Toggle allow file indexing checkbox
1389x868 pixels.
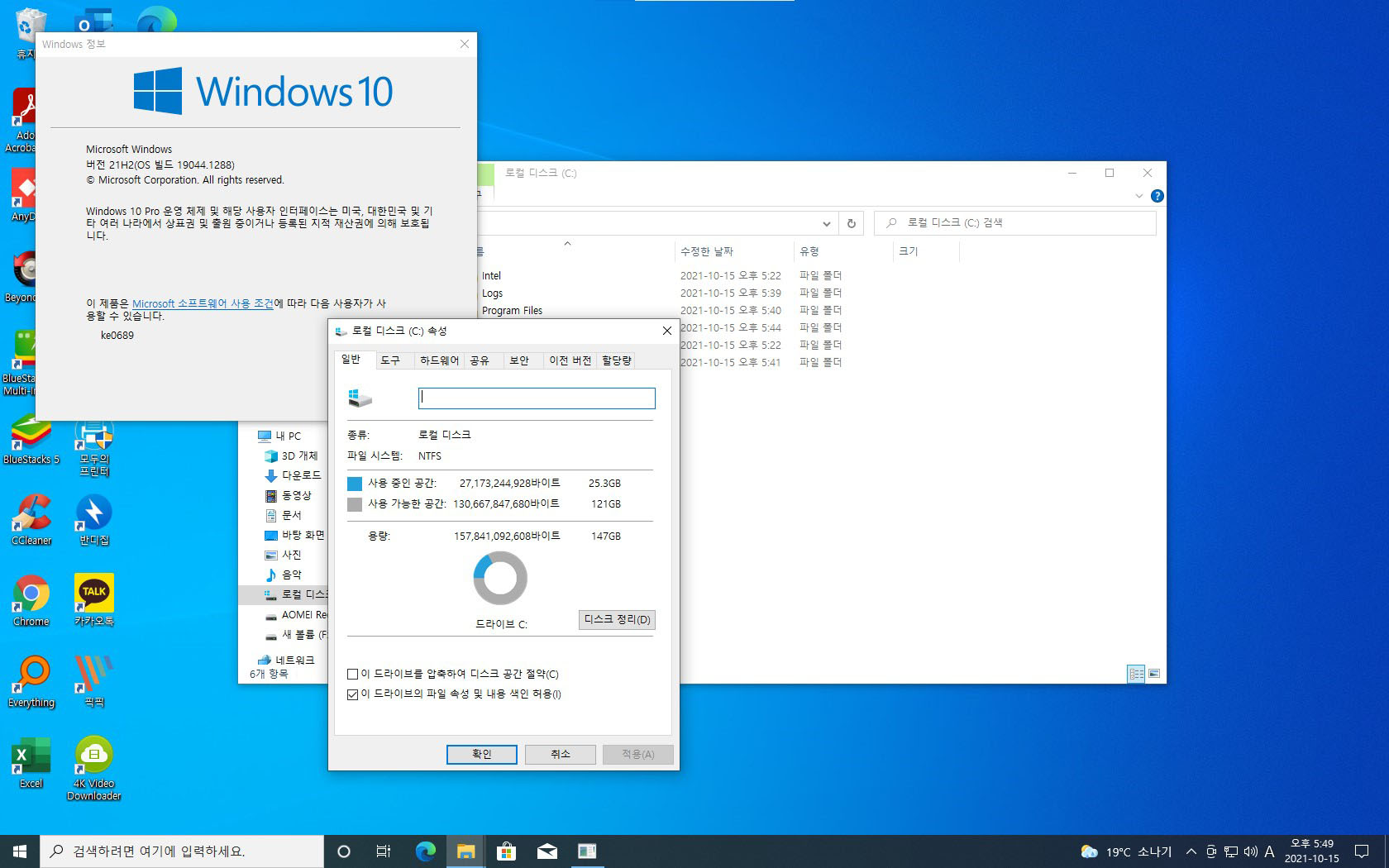[353, 694]
